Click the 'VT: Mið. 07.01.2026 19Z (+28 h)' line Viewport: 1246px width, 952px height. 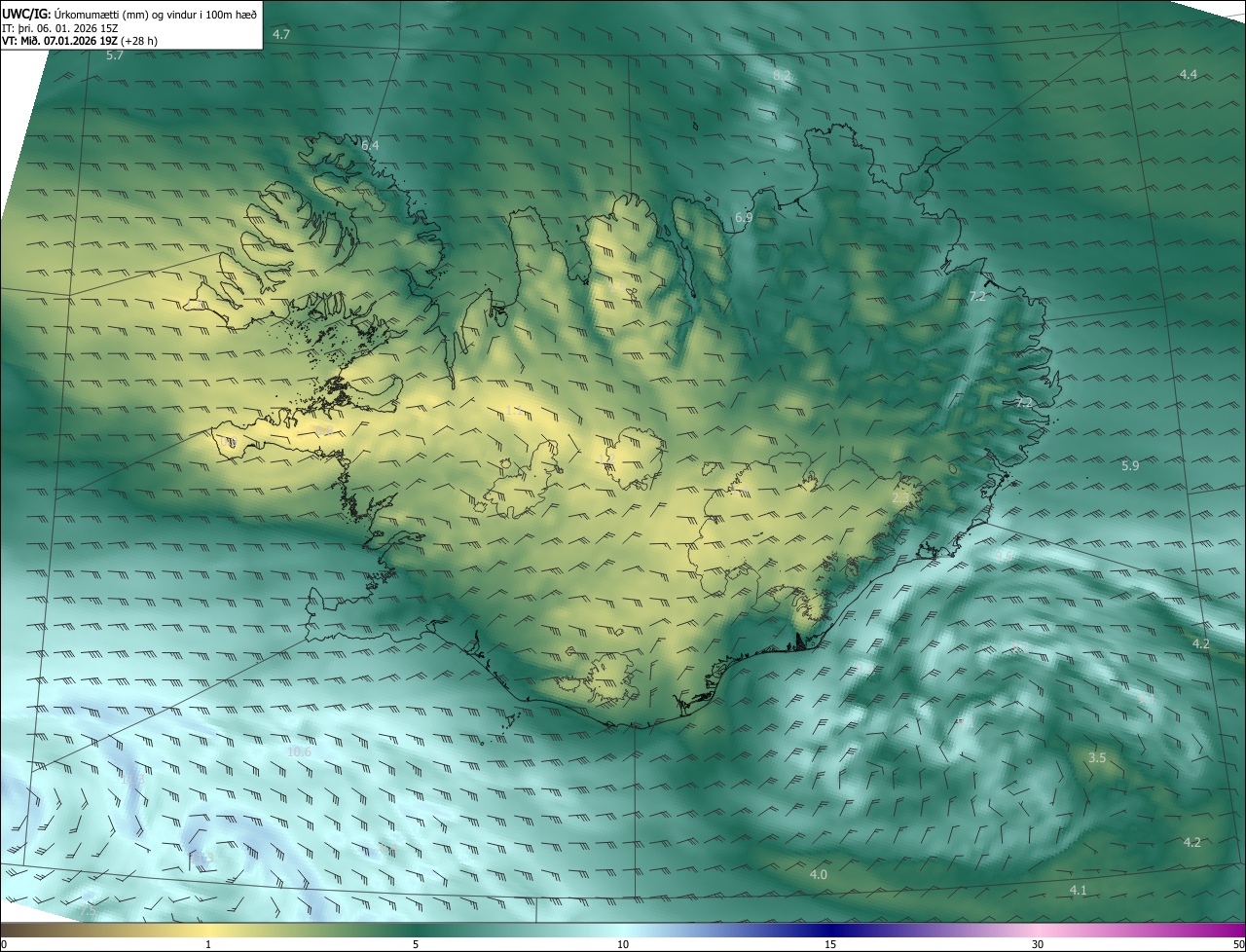coord(80,41)
